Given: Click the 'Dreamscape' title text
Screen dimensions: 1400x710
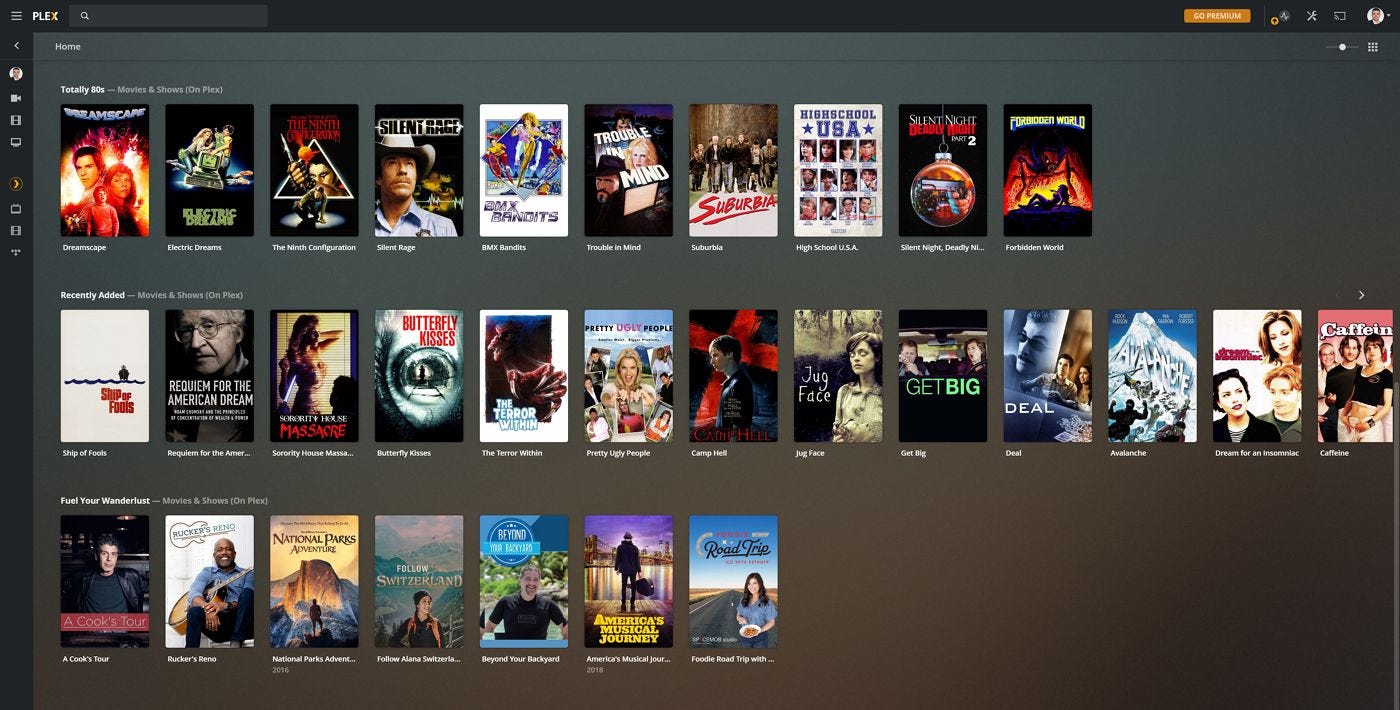Looking at the screenshot, I should [84, 248].
